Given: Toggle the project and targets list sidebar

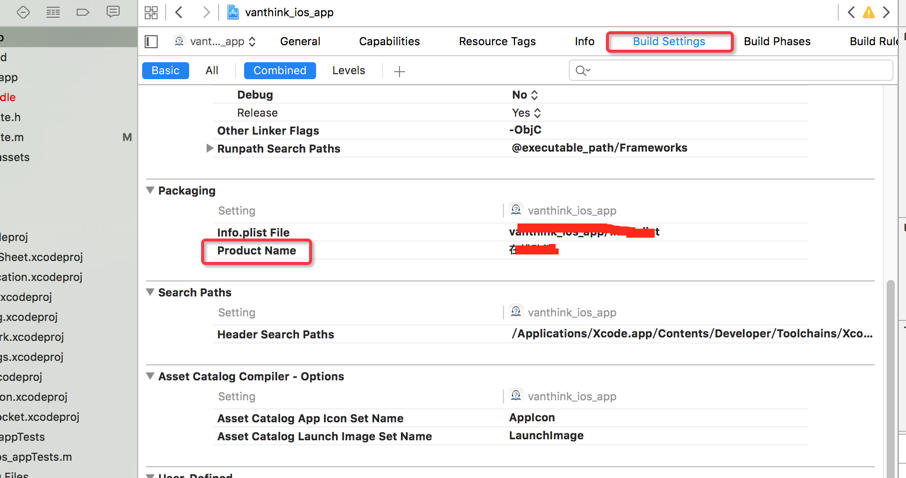Looking at the screenshot, I should tap(151, 41).
